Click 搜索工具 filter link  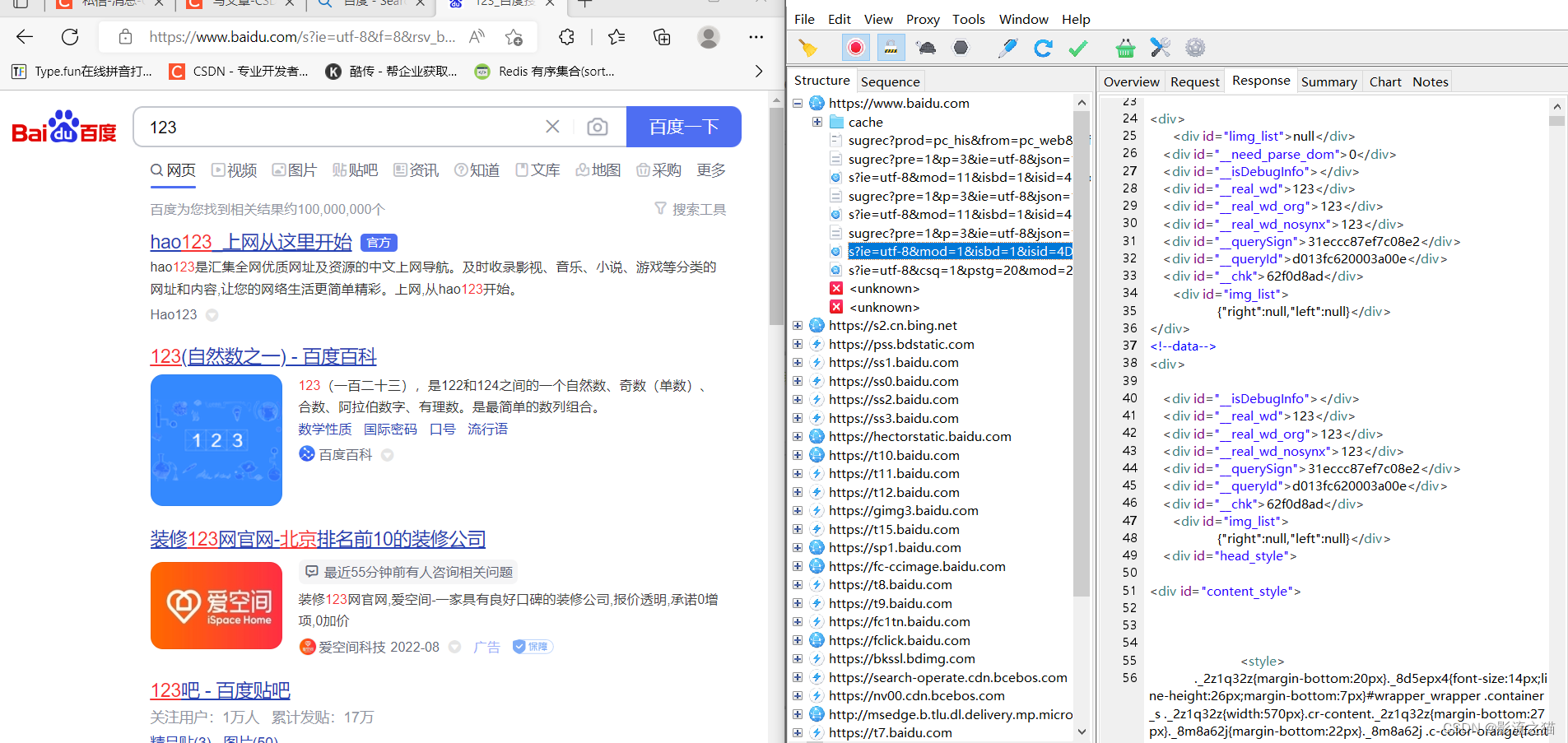tap(691, 209)
